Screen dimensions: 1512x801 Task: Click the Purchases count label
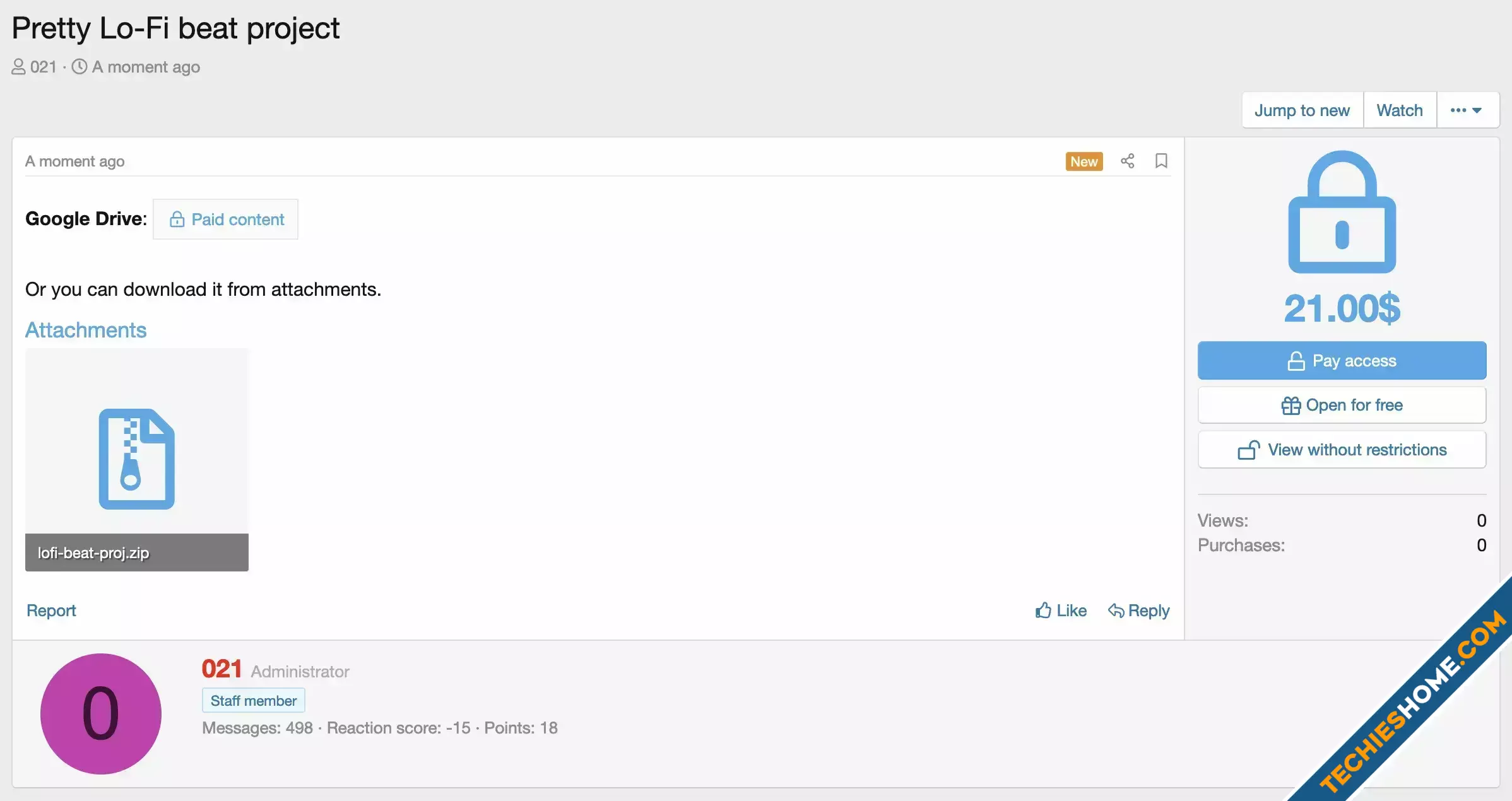1241,545
